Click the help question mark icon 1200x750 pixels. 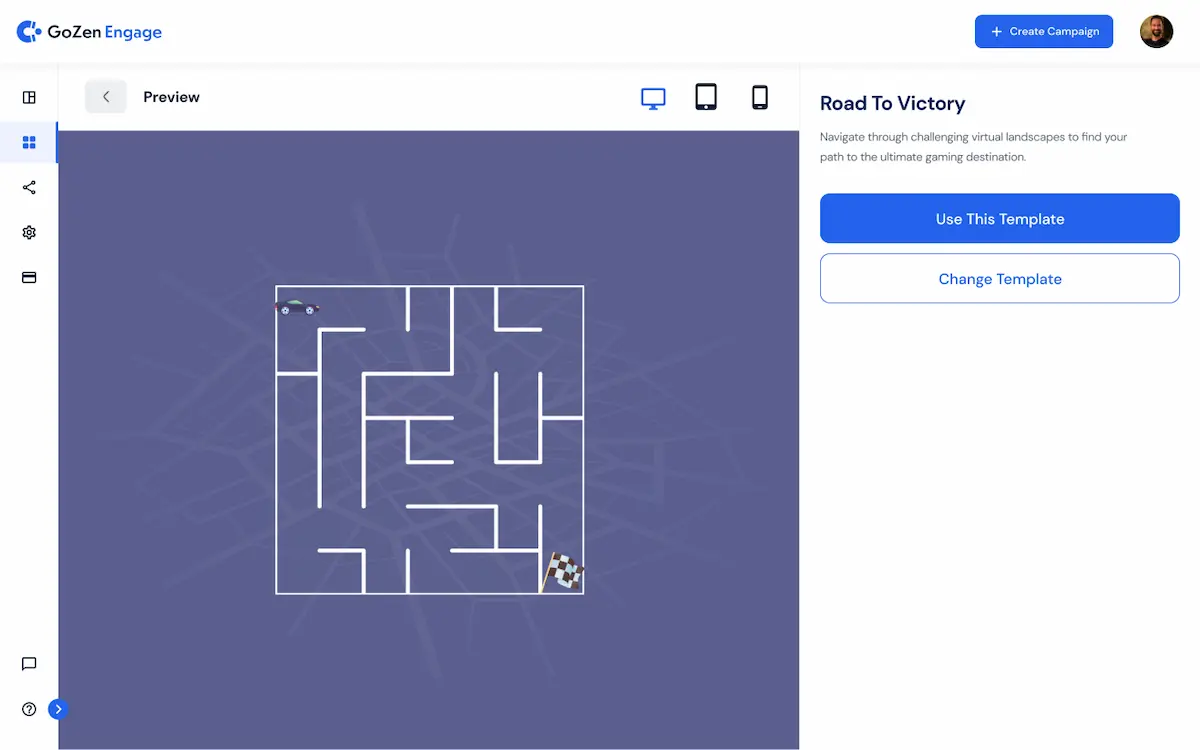pos(29,709)
